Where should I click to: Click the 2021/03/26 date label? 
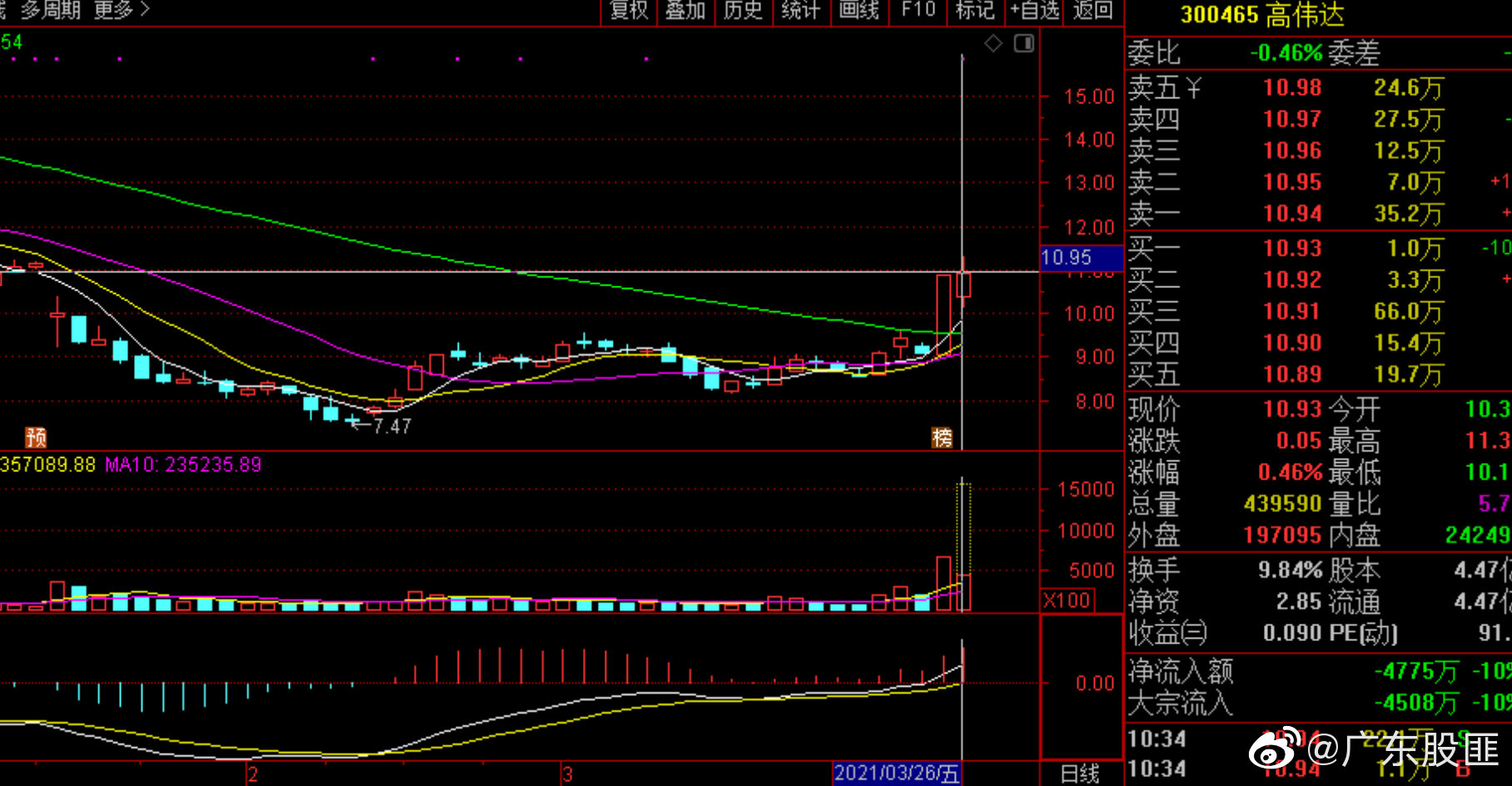pos(897,774)
